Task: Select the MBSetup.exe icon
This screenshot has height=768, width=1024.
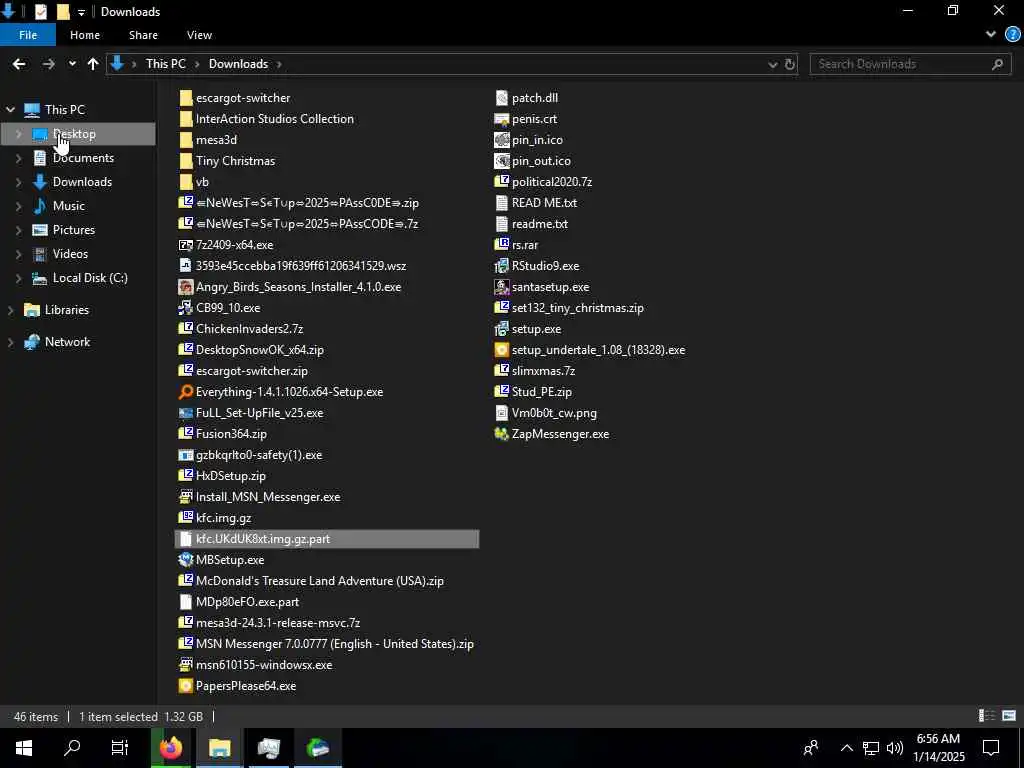Action: 185,560
